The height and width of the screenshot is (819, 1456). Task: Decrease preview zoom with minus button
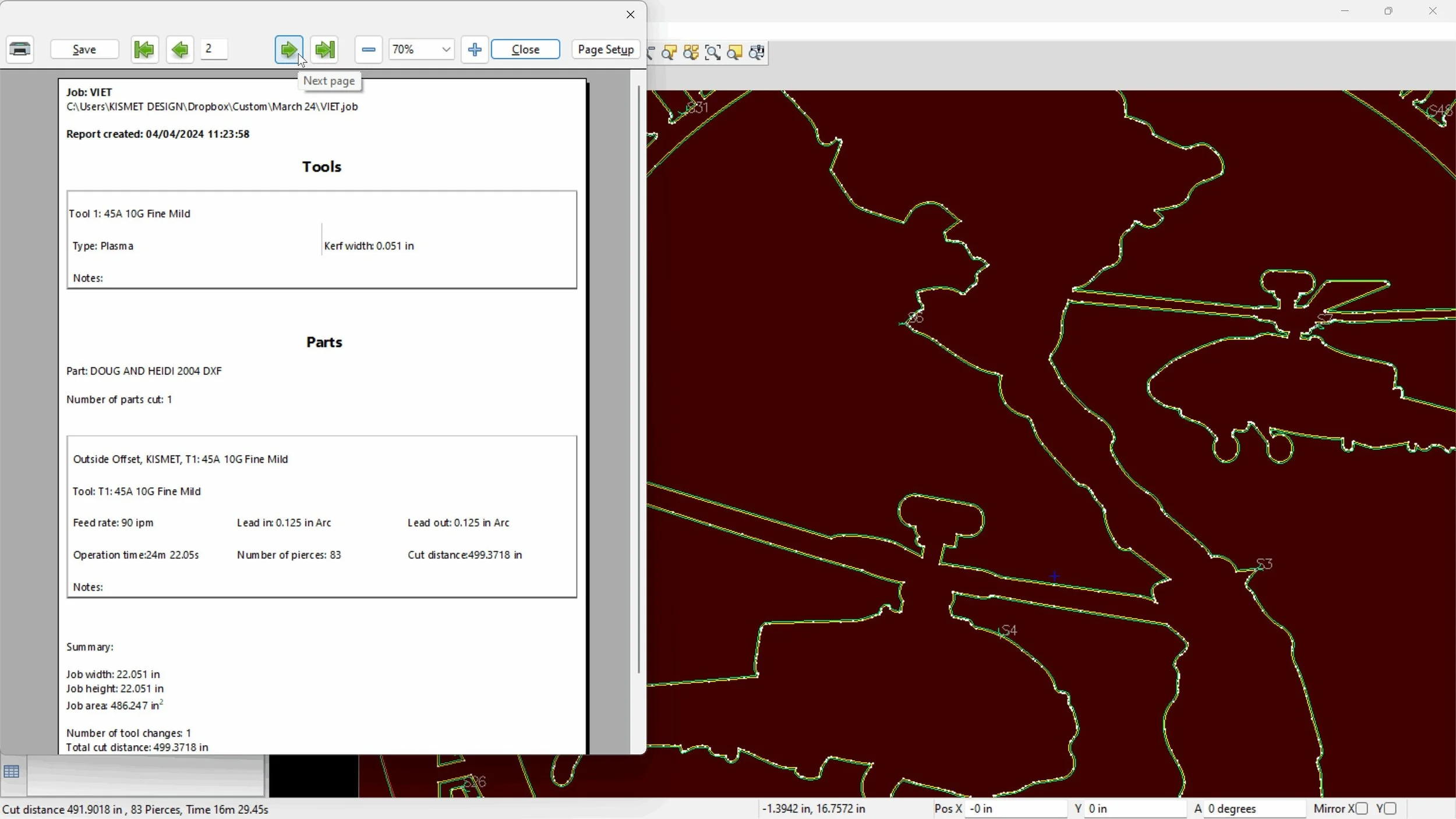[x=369, y=49]
